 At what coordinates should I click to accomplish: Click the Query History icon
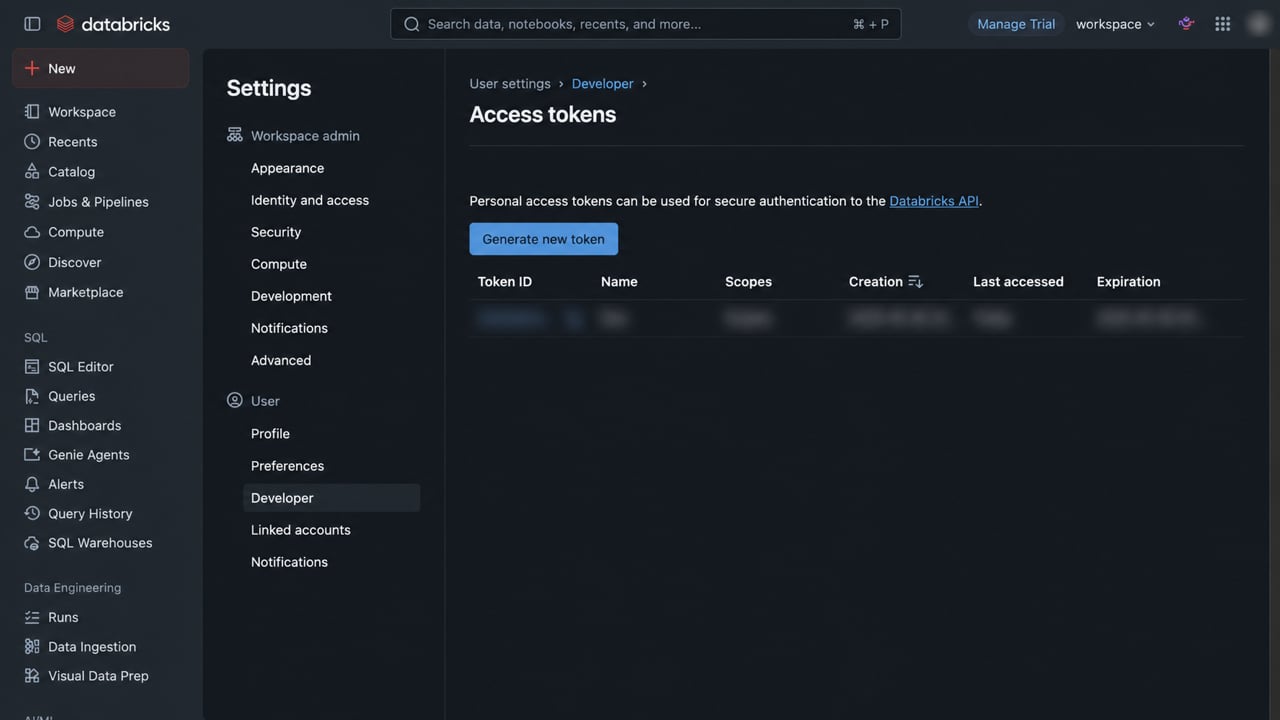tap(32, 513)
